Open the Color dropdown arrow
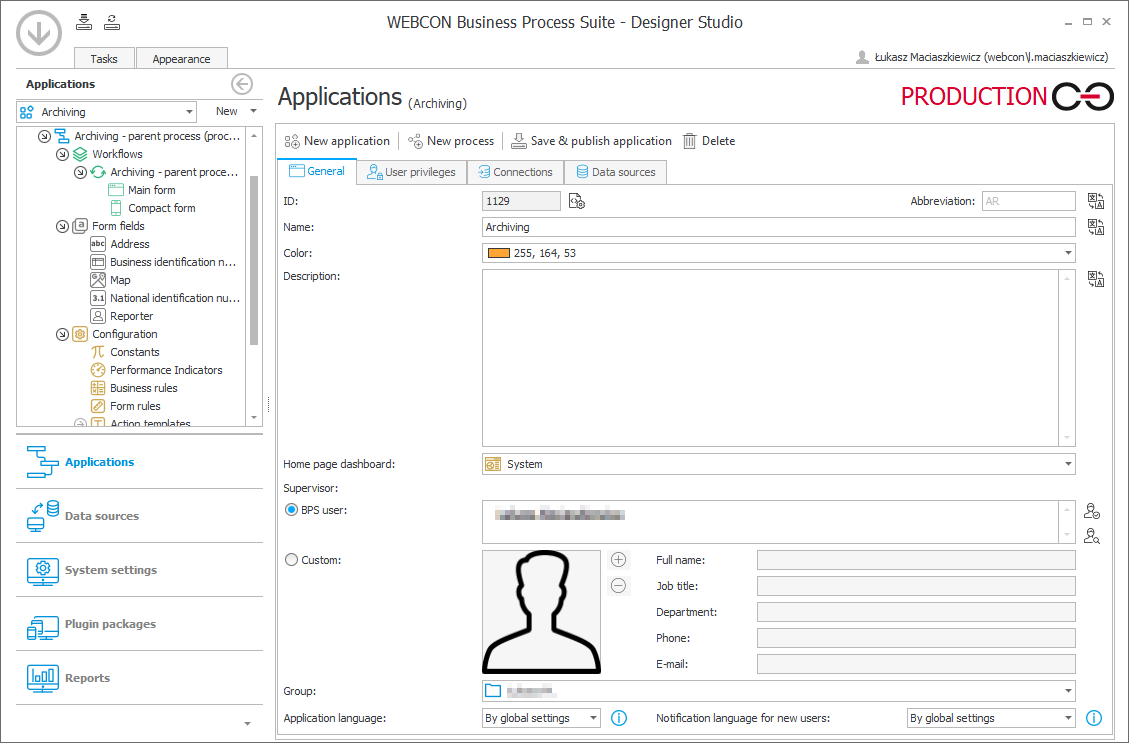This screenshot has width=1129, height=743. pyautogui.click(x=1068, y=253)
